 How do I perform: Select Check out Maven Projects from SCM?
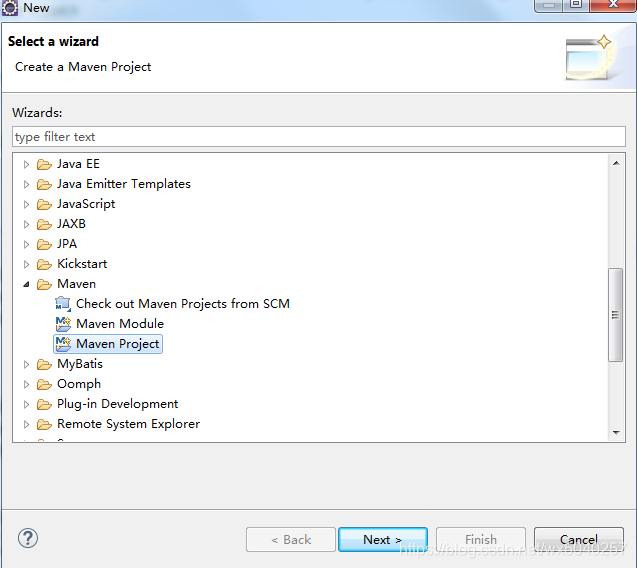pyautogui.click(x=183, y=304)
